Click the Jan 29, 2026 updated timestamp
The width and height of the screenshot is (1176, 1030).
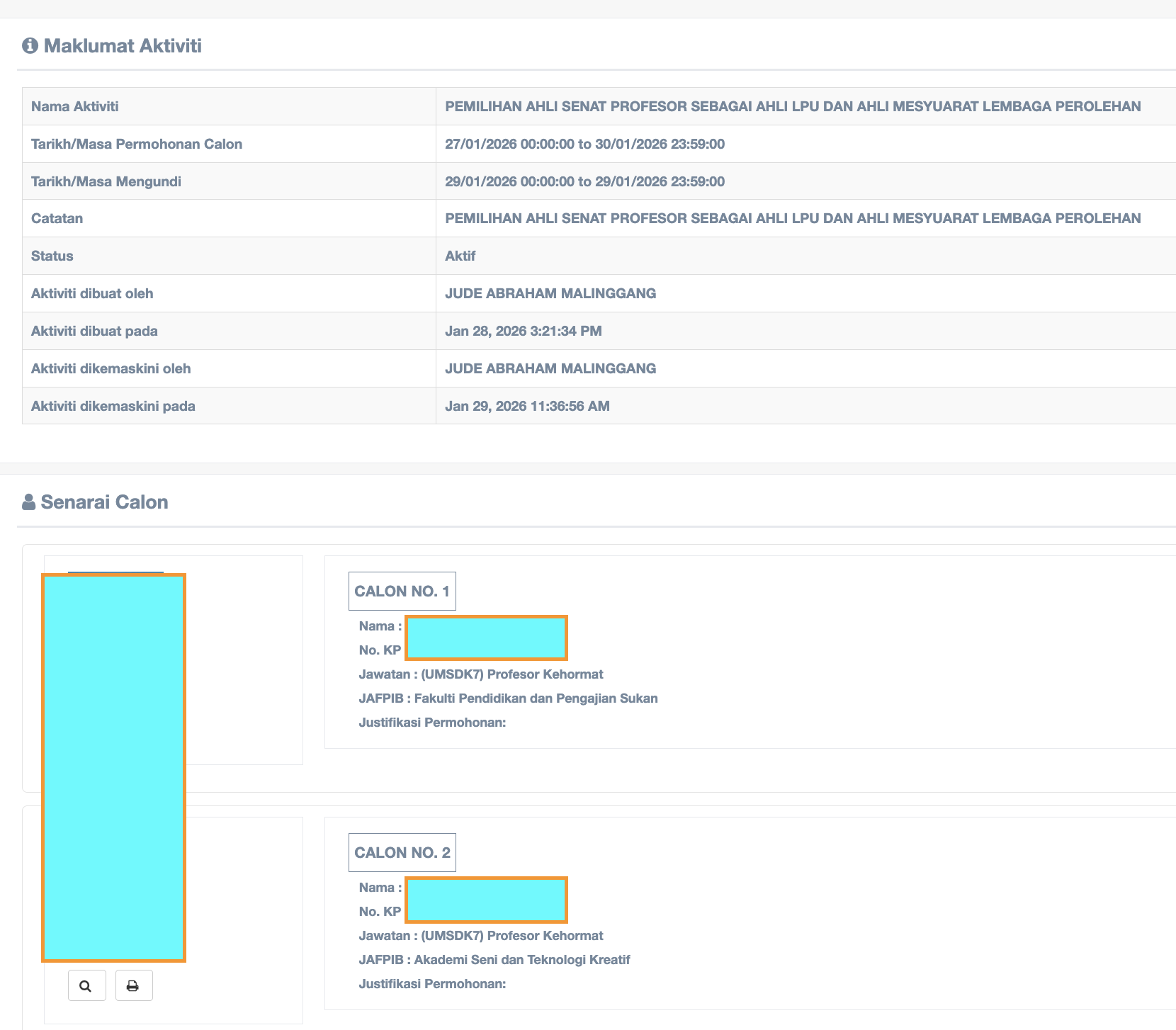point(527,407)
